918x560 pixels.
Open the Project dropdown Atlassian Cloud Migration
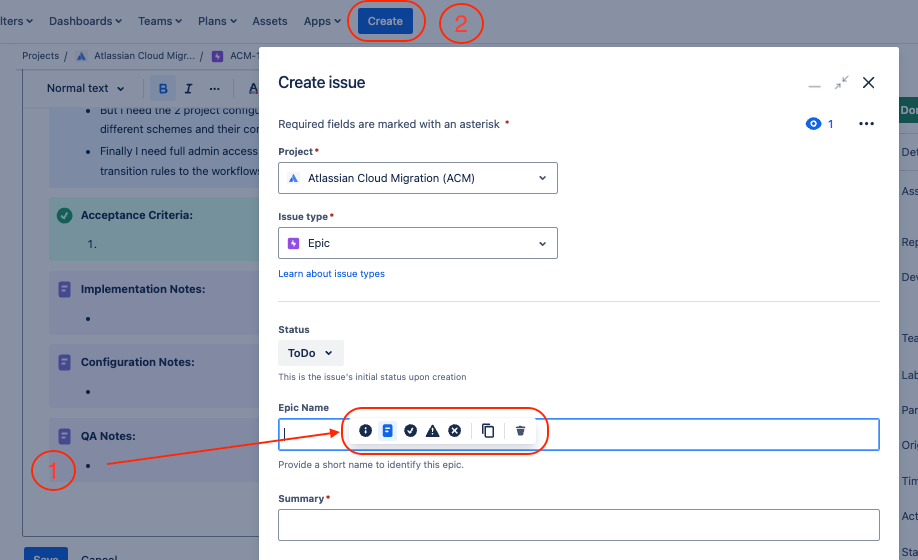417,178
